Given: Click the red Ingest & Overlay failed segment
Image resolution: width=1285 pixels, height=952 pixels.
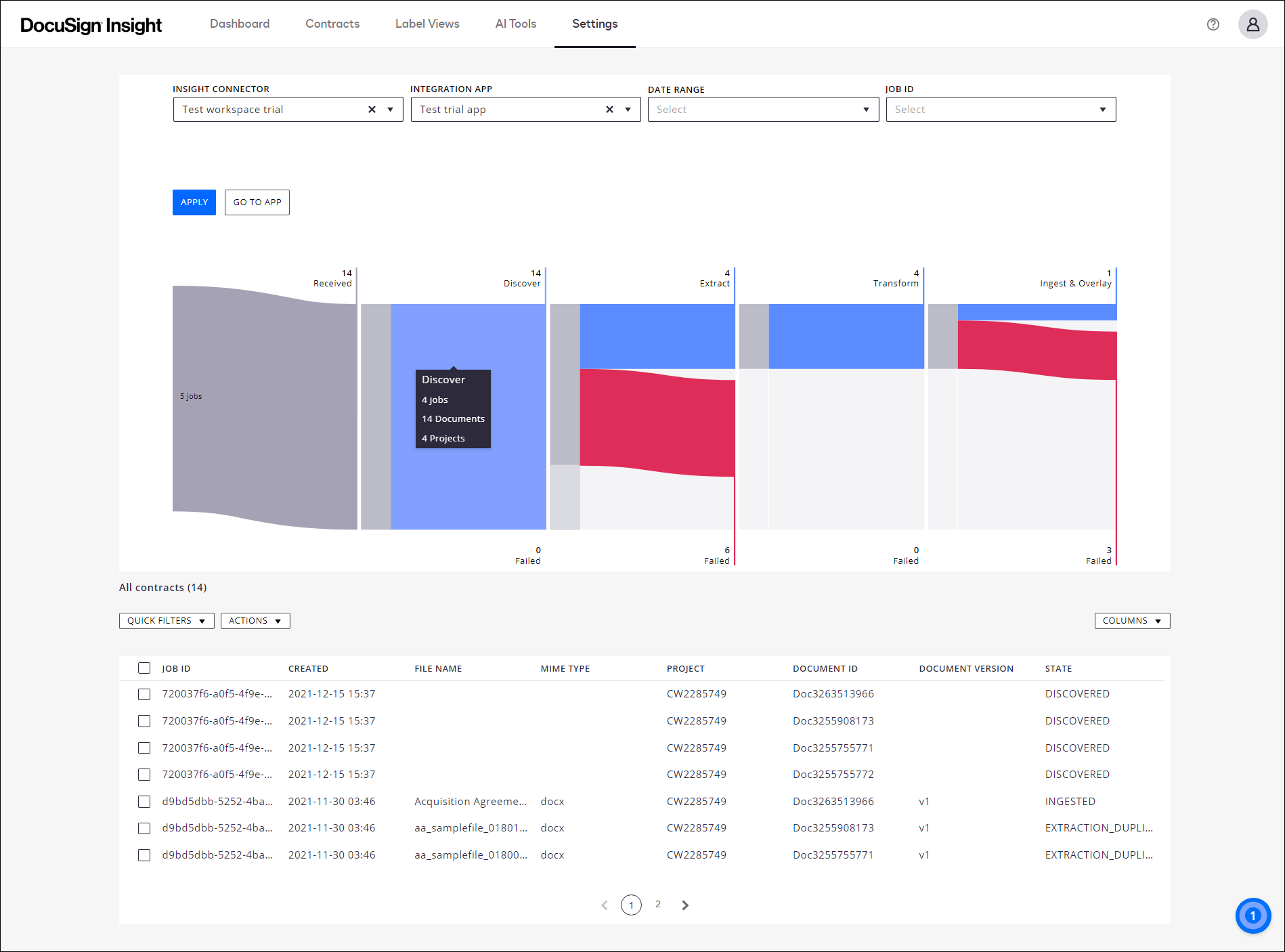Looking at the screenshot, I should 1037,351.
